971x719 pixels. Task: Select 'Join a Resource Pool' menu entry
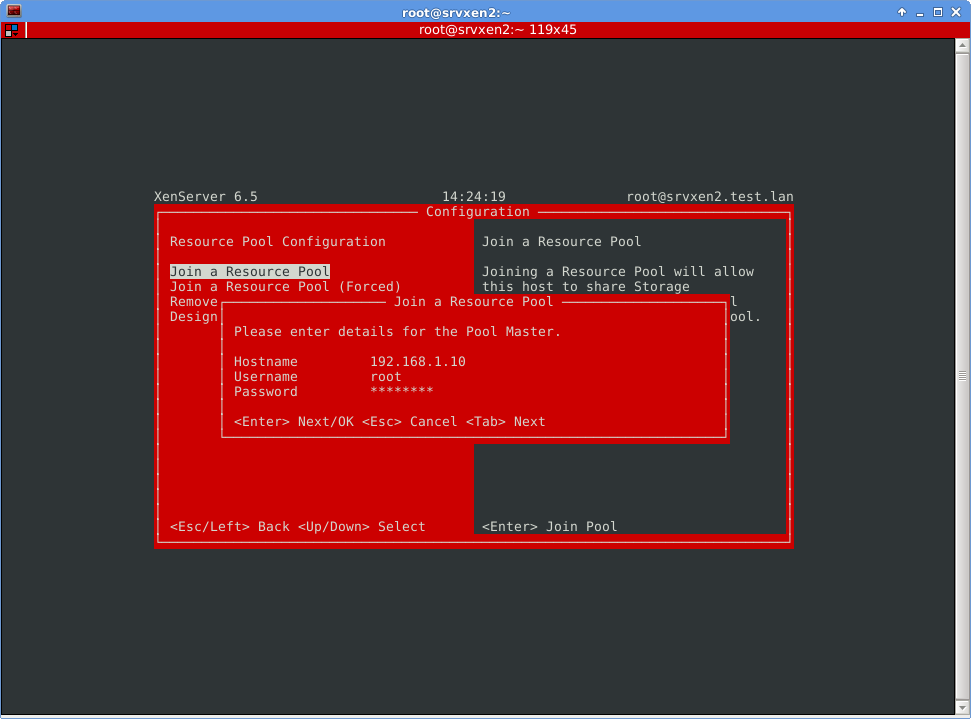pyautogui.click(x=250, y=271)
